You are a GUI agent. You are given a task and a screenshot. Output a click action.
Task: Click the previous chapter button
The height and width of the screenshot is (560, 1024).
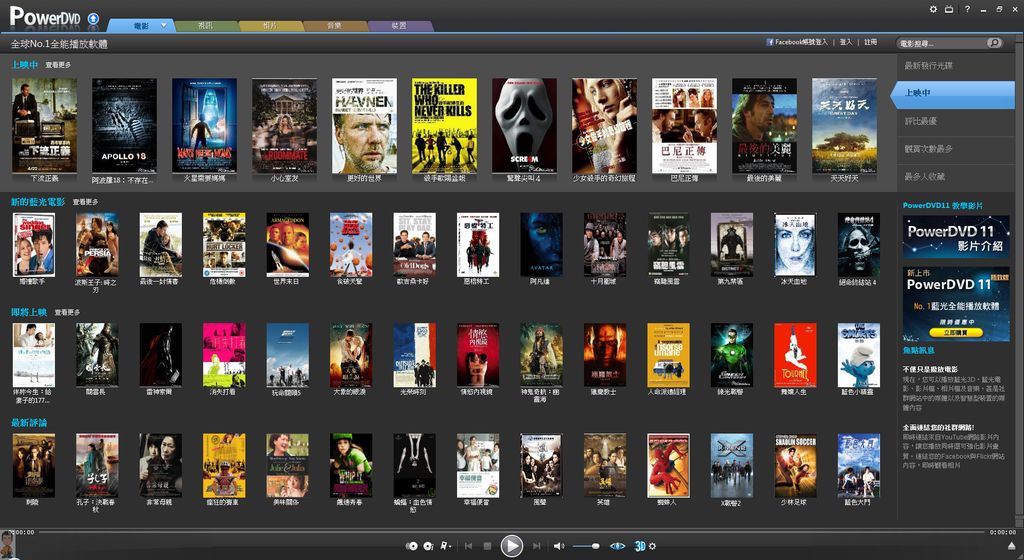468,546
